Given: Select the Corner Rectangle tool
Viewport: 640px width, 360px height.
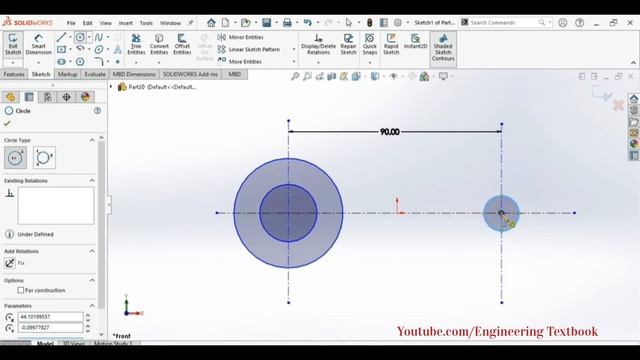Looking at the screenshot, I should (x=61, y=49).
